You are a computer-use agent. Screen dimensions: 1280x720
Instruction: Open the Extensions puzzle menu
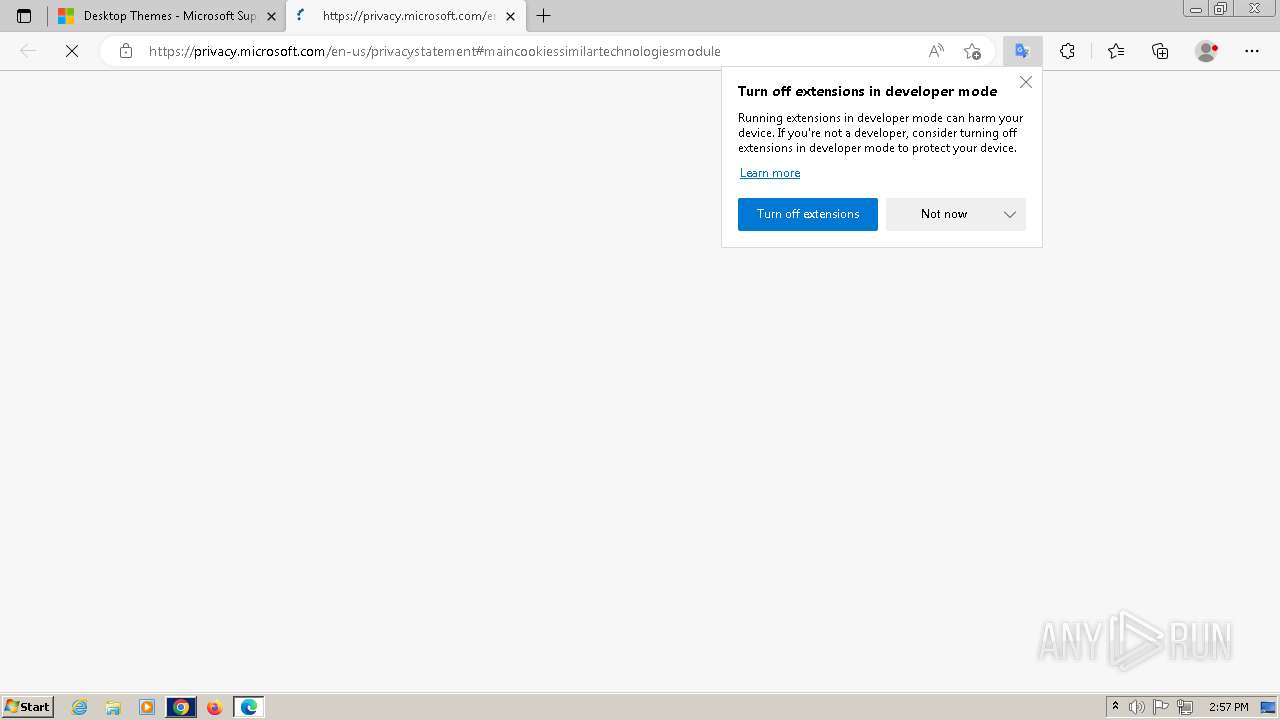(1067, 51)
